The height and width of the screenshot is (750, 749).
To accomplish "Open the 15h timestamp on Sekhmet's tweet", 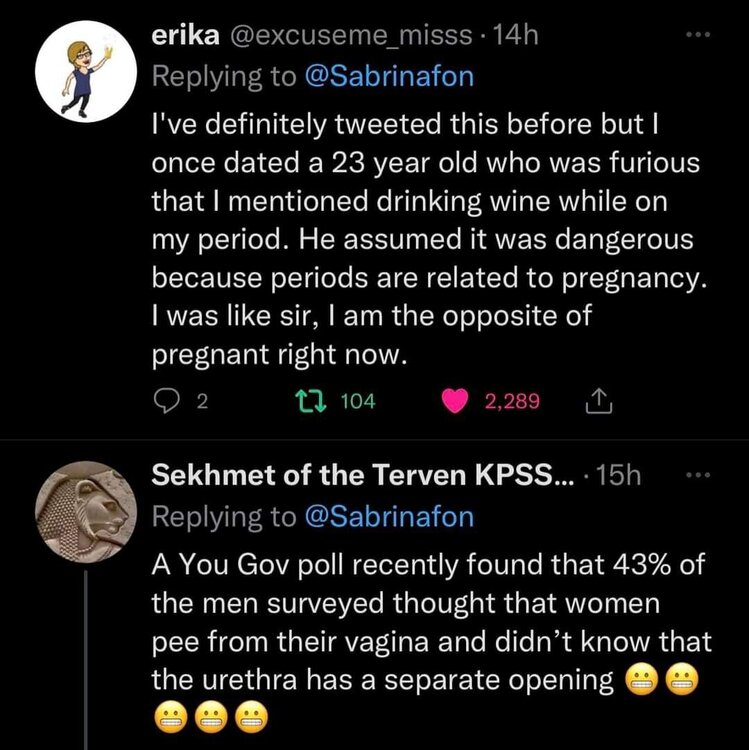I will [618, 477].
